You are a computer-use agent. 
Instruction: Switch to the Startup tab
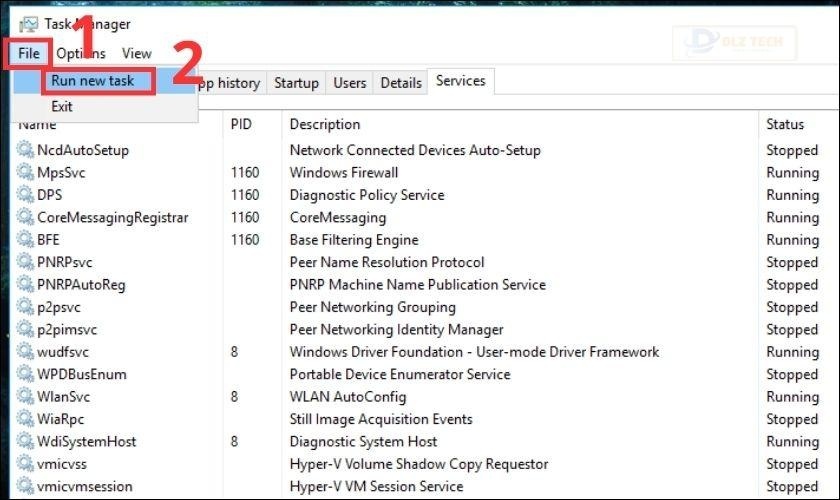[296, 83]
